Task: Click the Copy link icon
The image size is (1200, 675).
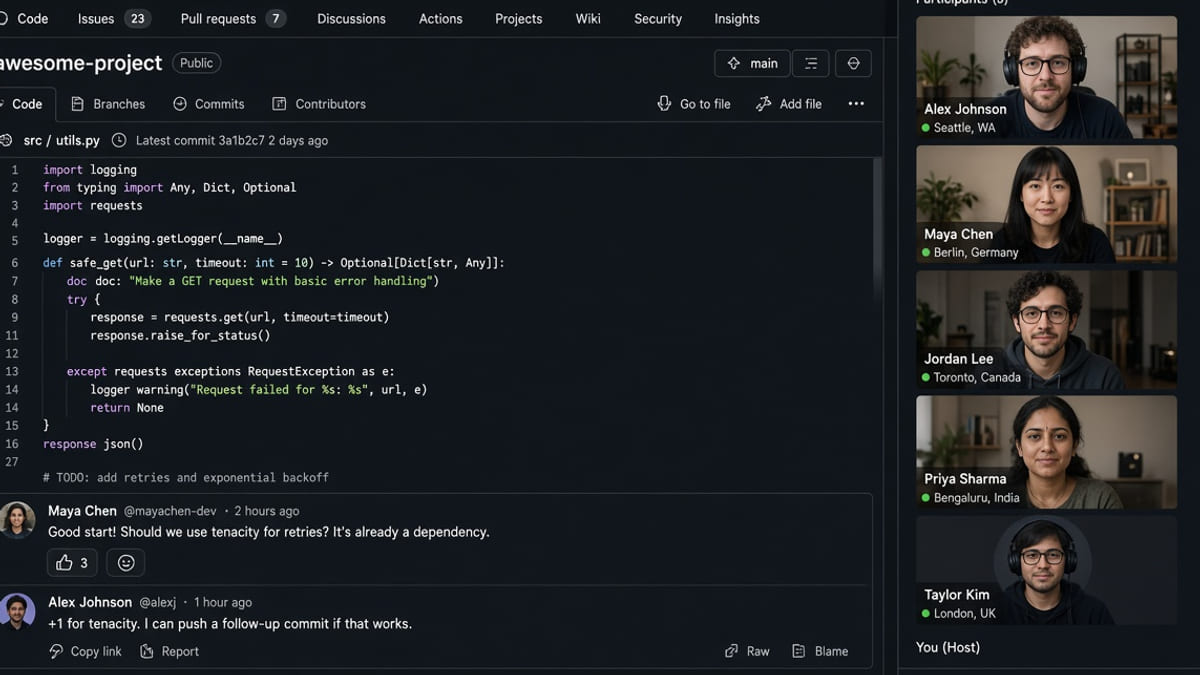Action: coord(56,651)
